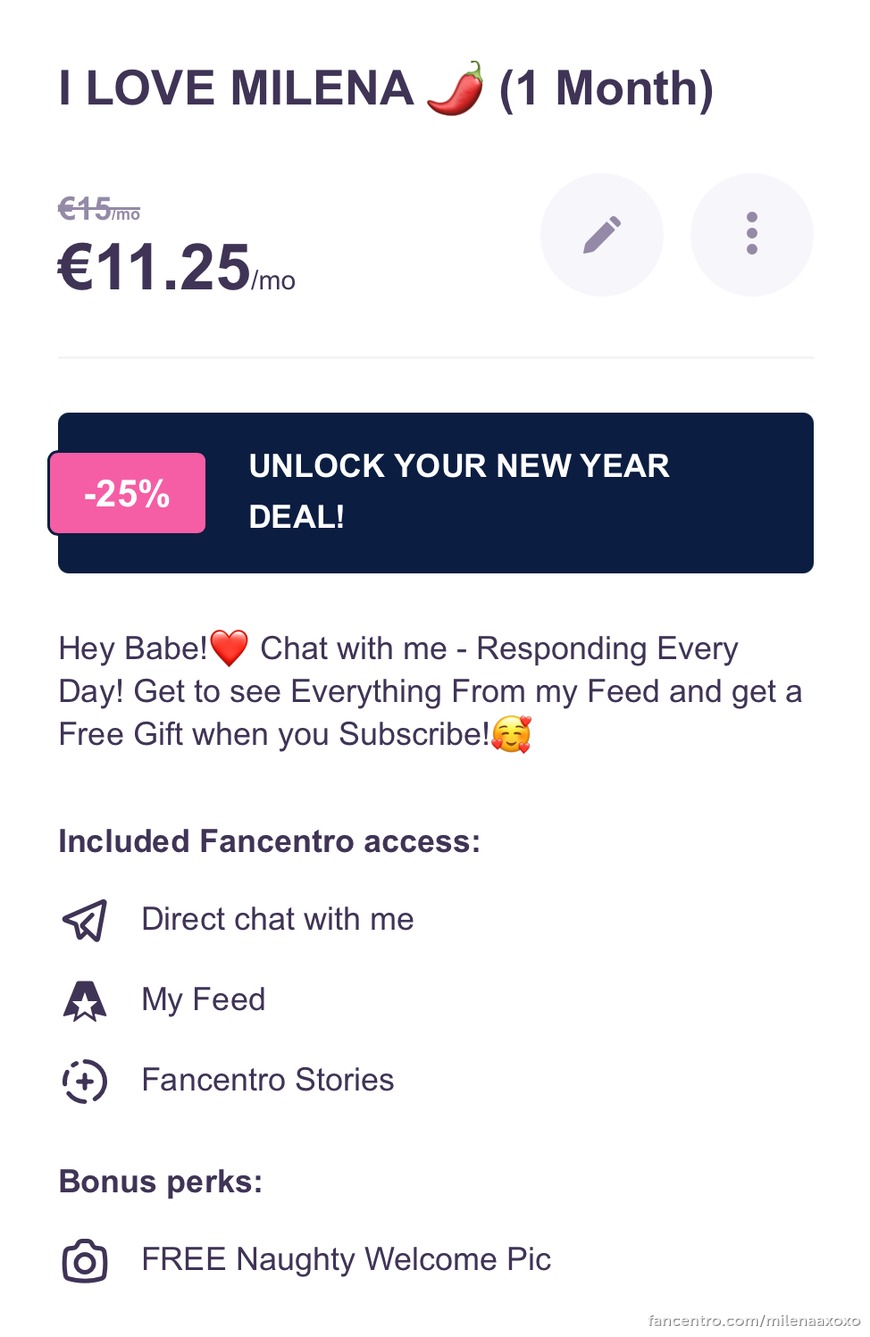Image resolution: width=870 pixels, height=1337 pixels.
Task: Select Fancentro Stories item
Action: pos(268,1080)
